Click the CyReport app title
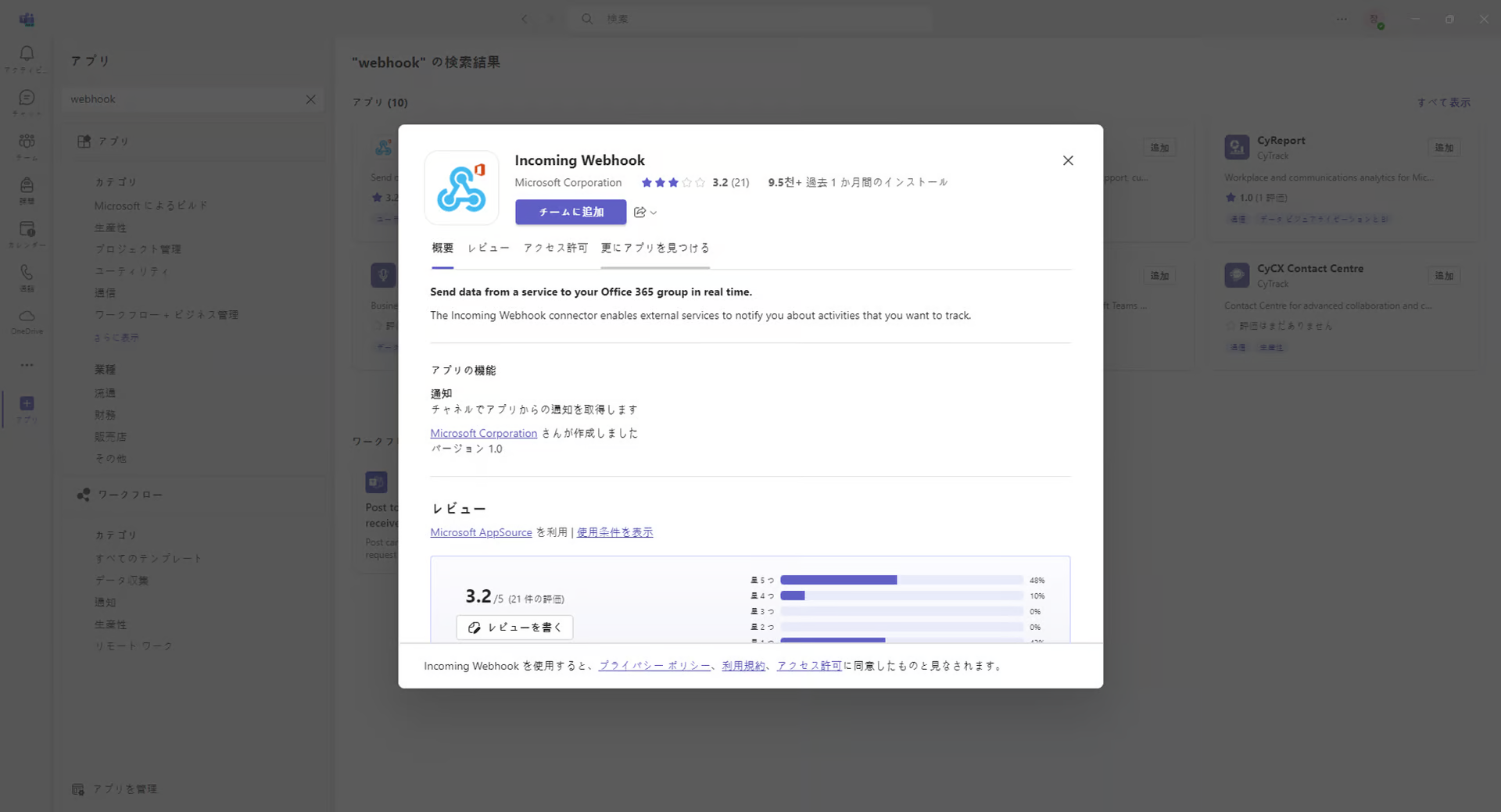This screenshot has width=1501, height=812. 1281,141
